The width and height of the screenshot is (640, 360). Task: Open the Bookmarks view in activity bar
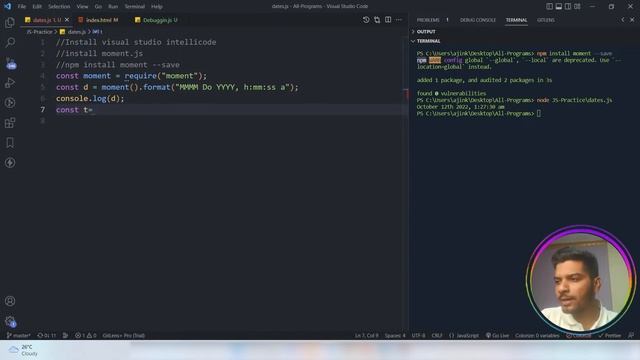pyautogui.click(x=10, y=143)
